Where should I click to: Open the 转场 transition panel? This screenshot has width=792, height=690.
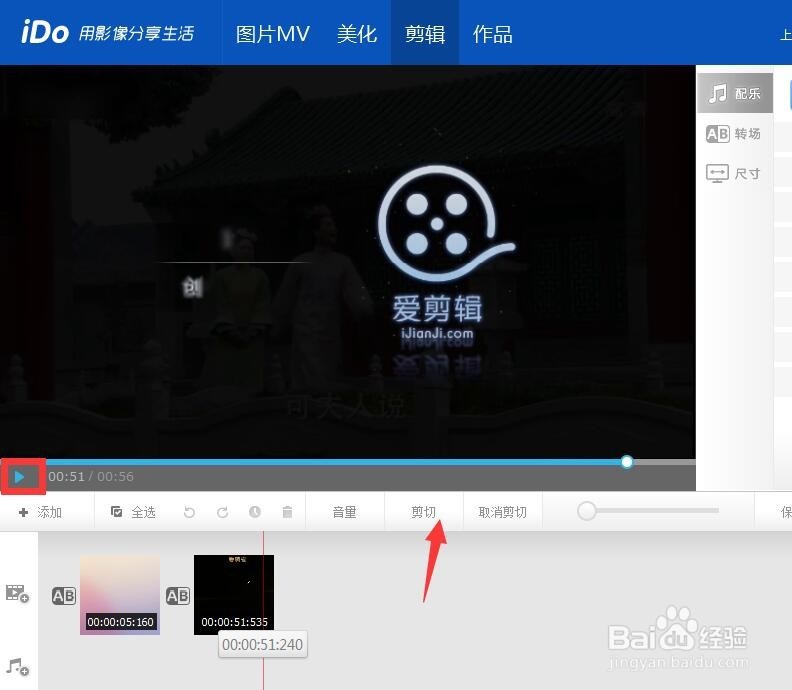(733, 134)
